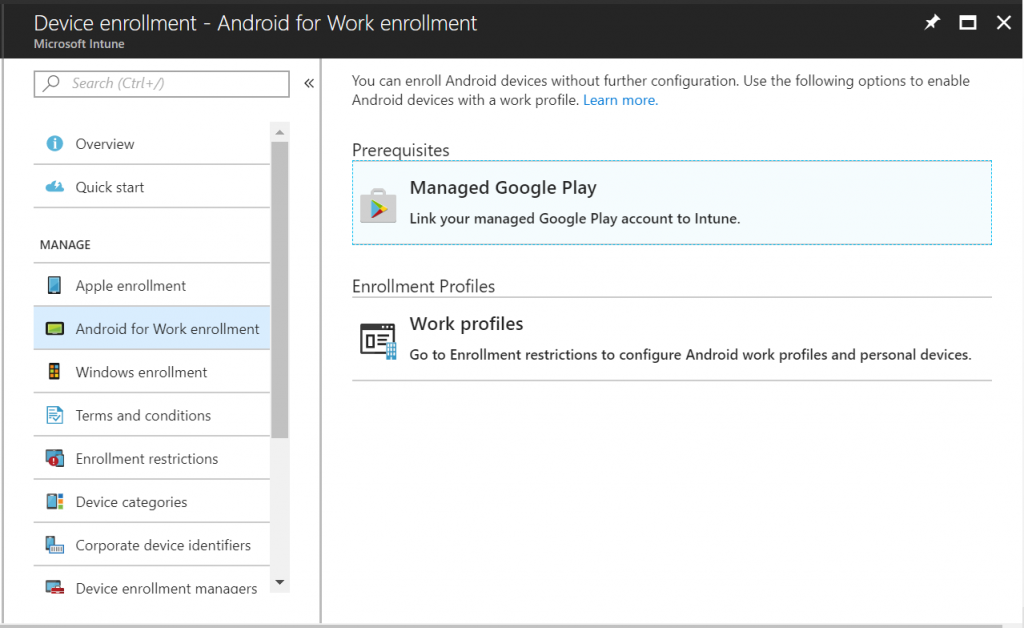Click the Corporate device identifiers icon
This screenshot has height=628, width=1024.
pos(55,544)
